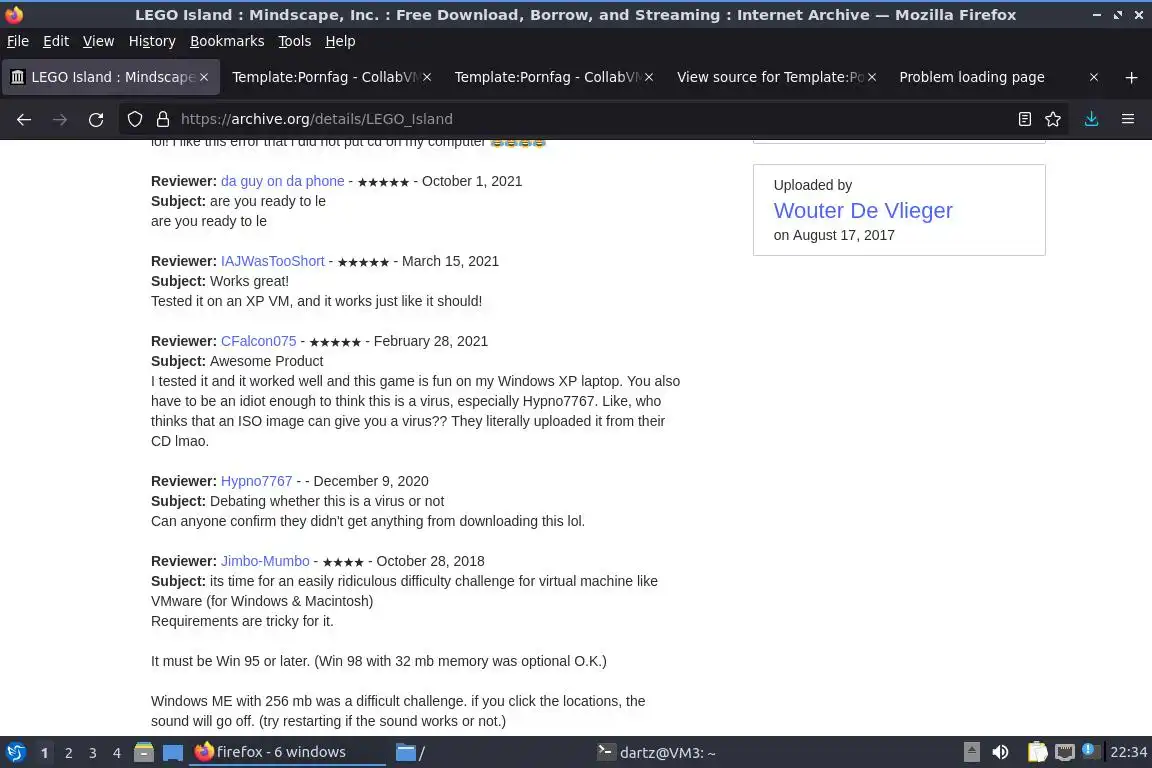Image resolution: width=1152 pixels, height=768 pixels.
Task: Click the 'Uploaded by' label
Action: (813, 185)
